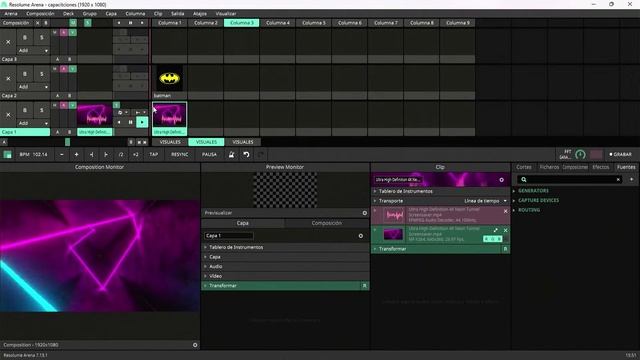Toggle solo S on Capa 2
The width and height of the screenshot is (640, 360).
pos(42,74)
